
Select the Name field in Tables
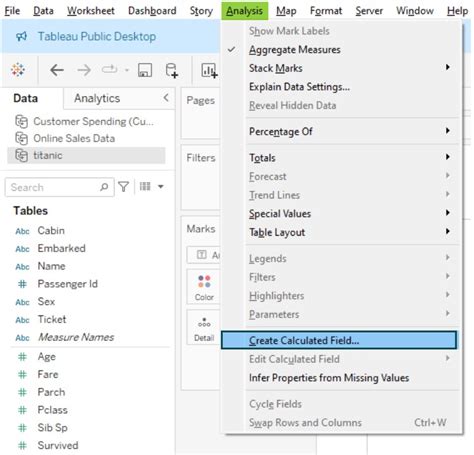(x=51, y=266)
